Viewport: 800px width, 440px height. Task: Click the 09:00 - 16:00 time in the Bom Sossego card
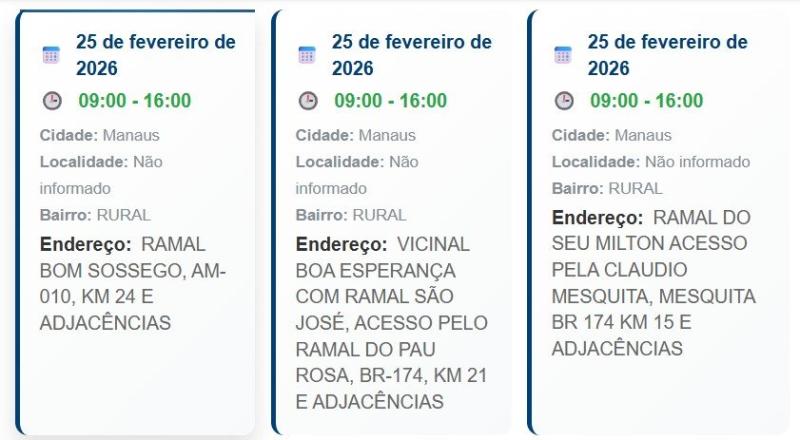point(134,101)
